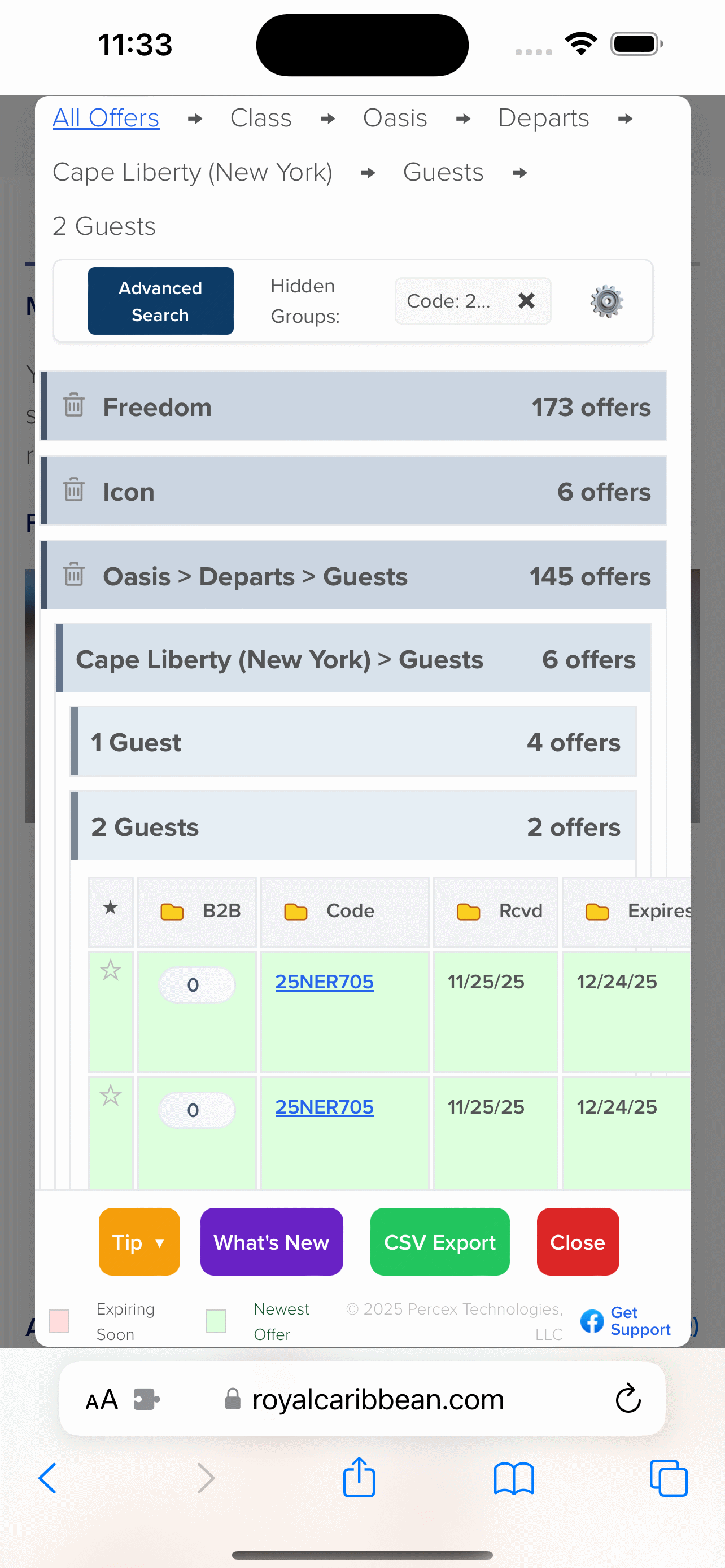Delete the Freedom group via trash icon
725x1568 pixels.
click(x=75, y=405)
